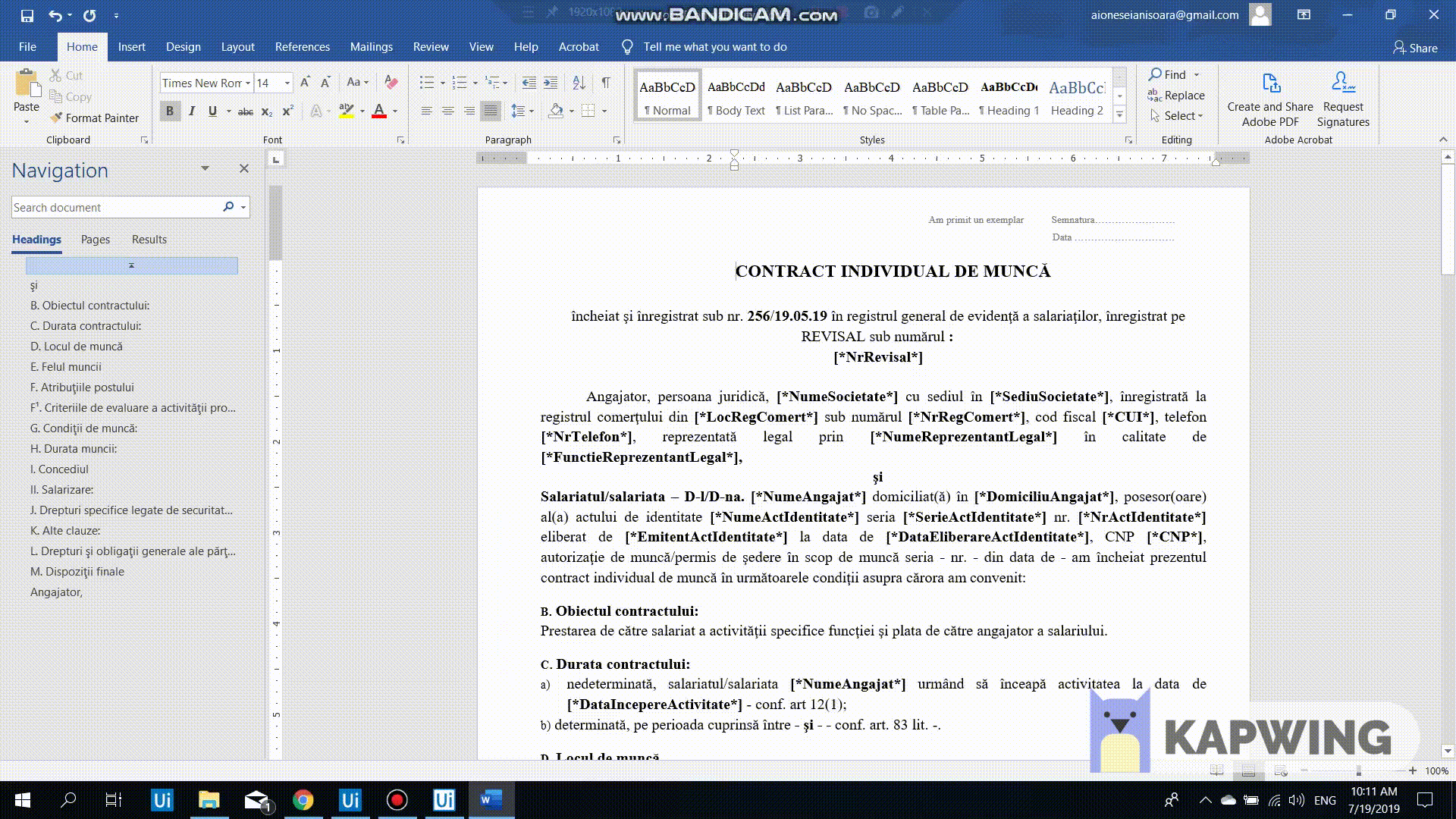The height and width of the screenshot is (819, 1456).
Task: Increase indent of the paragraph
Action: coord(551,83)
